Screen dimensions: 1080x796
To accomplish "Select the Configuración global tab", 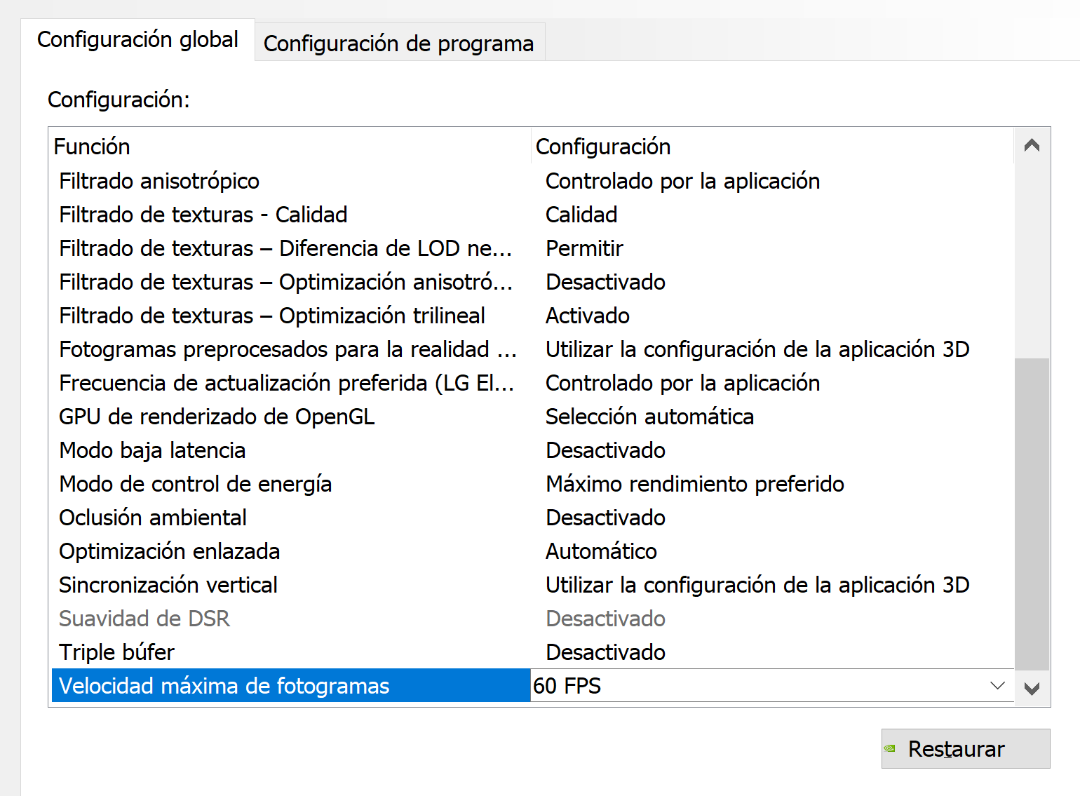I will (x=138, y=40).
